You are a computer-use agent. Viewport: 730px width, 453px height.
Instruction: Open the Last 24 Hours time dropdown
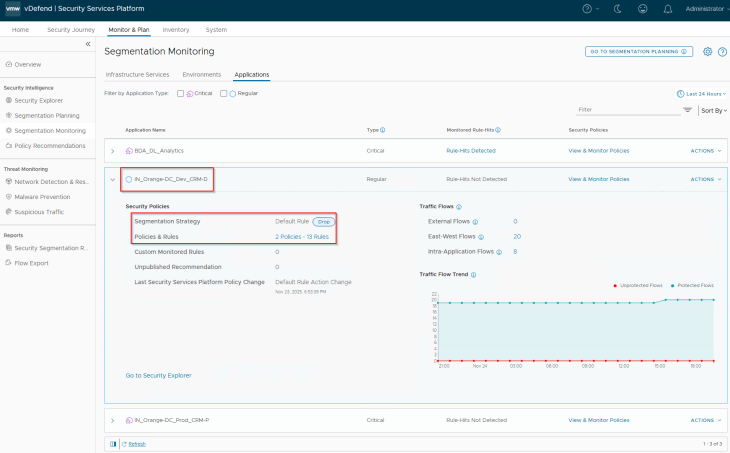(x=701, y=93)
